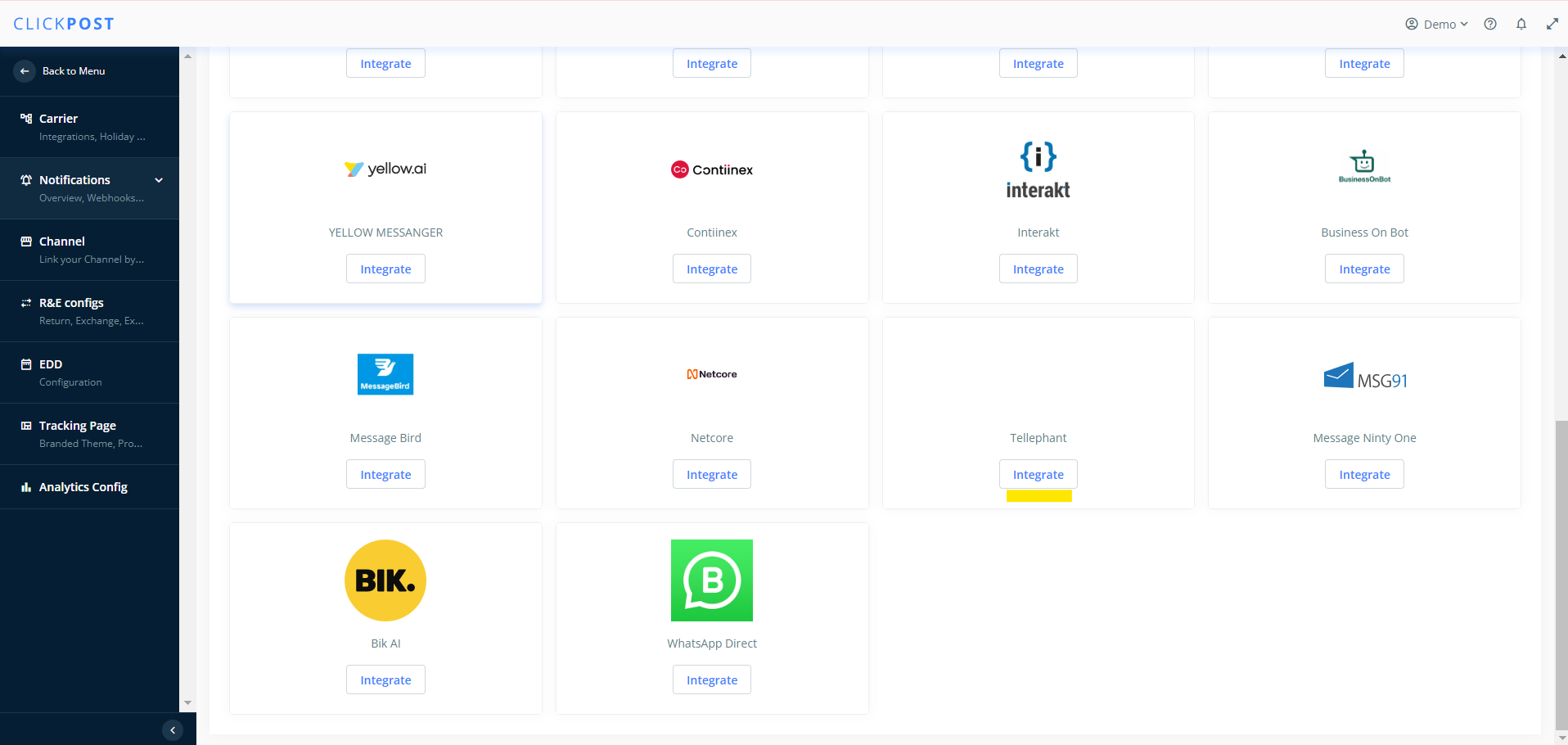Click the WhatsApp Direct label

(712, 643)
